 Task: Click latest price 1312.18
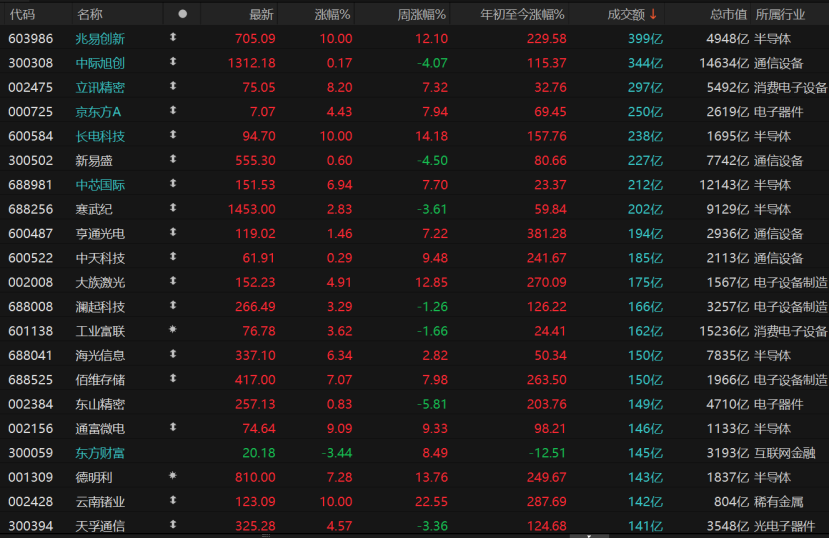coord(252,63)
